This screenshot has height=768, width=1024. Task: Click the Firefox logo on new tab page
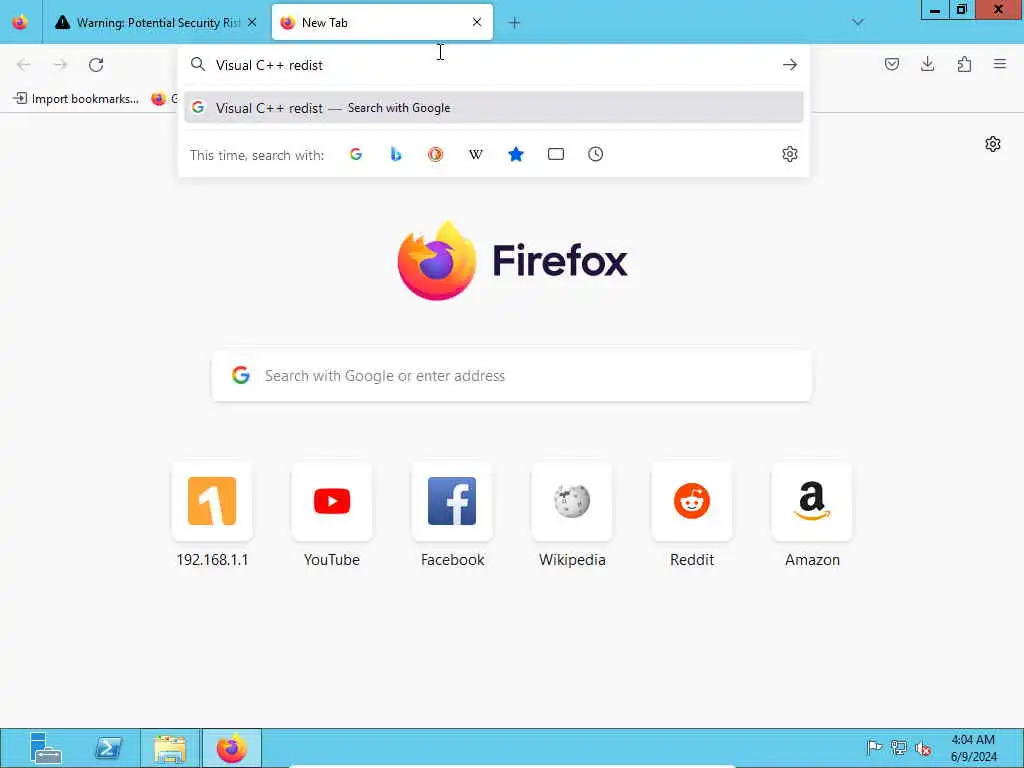click(x=512, y=261)
